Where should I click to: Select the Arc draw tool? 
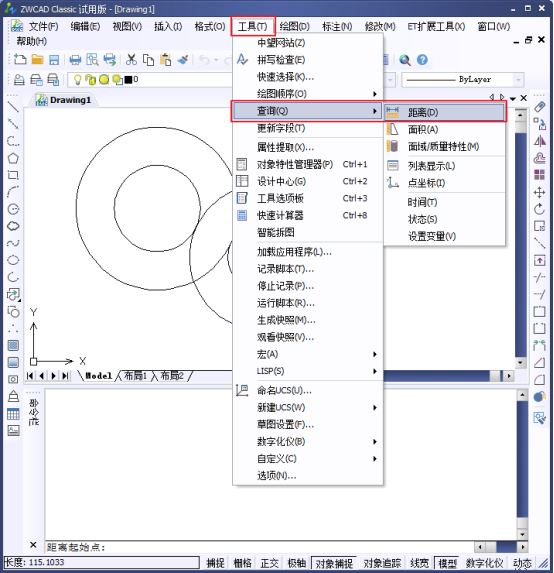pos(13,192)
